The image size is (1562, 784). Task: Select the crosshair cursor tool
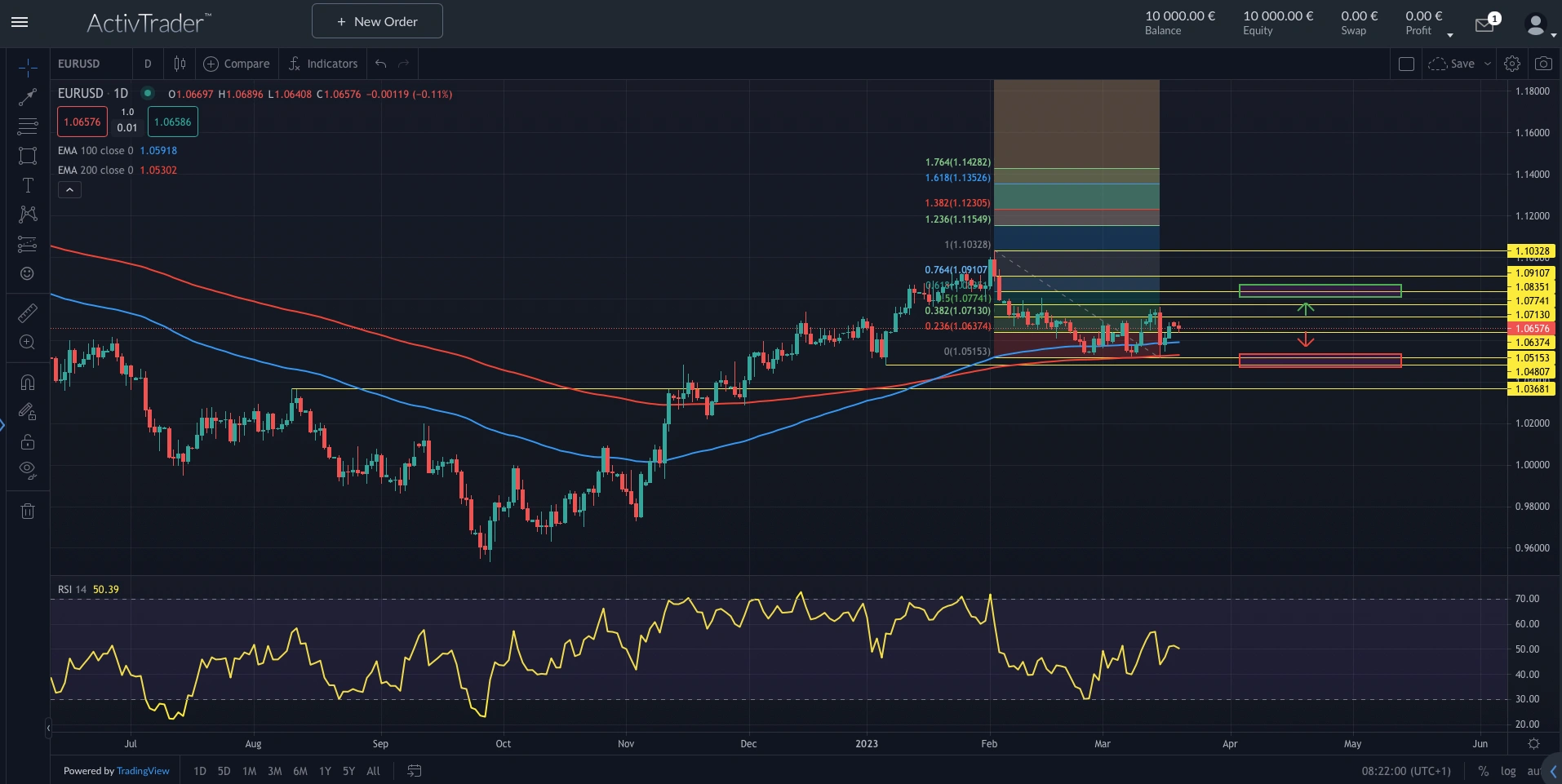[x=27, y=67]
